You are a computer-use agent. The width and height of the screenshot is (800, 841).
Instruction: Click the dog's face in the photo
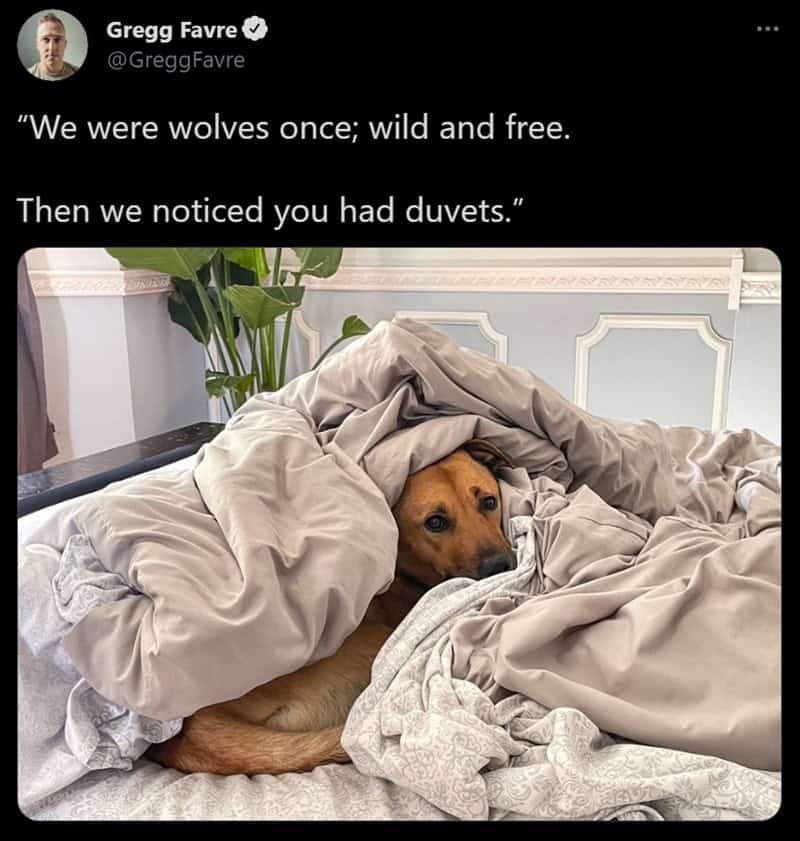(x=456, y=518)
